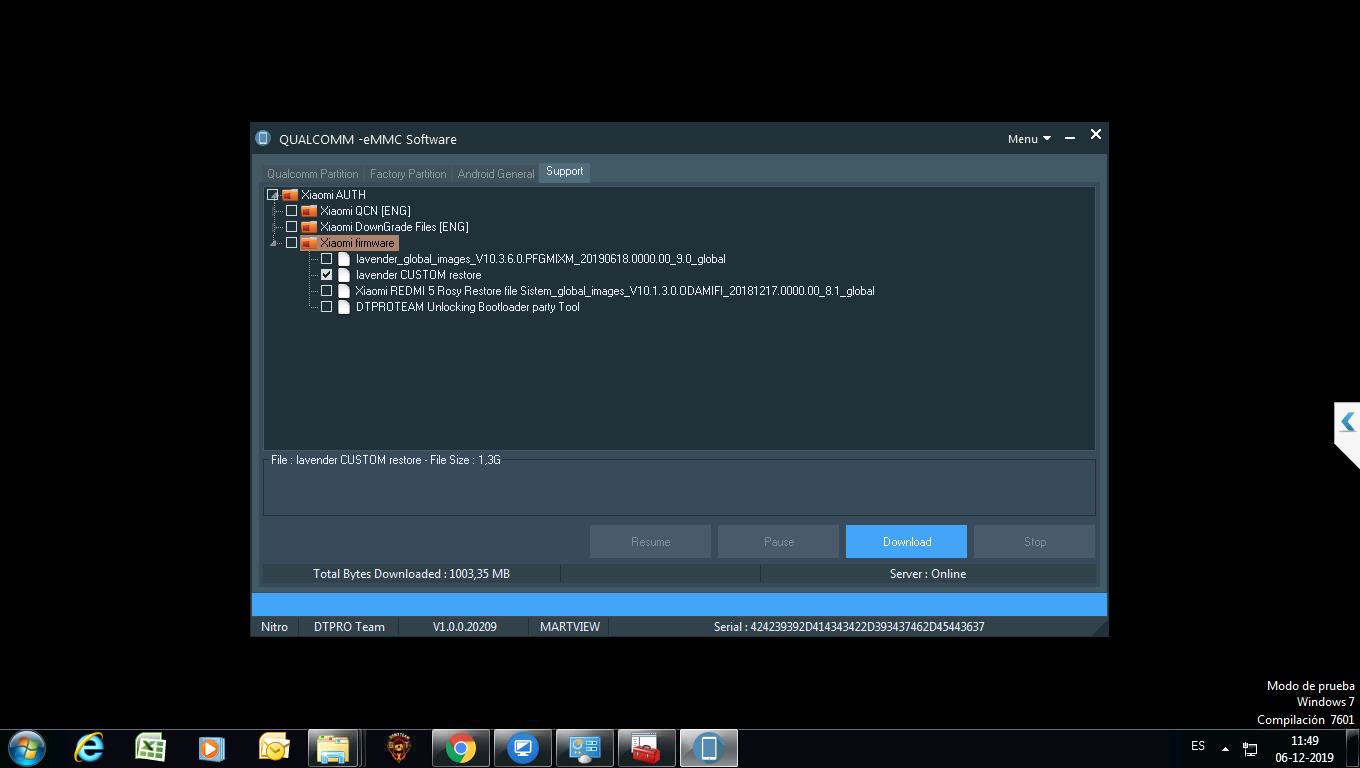This screenshot has width=1360, height=768.
Task: Click the blue download progress bar
Action: [x=679, y=604]
